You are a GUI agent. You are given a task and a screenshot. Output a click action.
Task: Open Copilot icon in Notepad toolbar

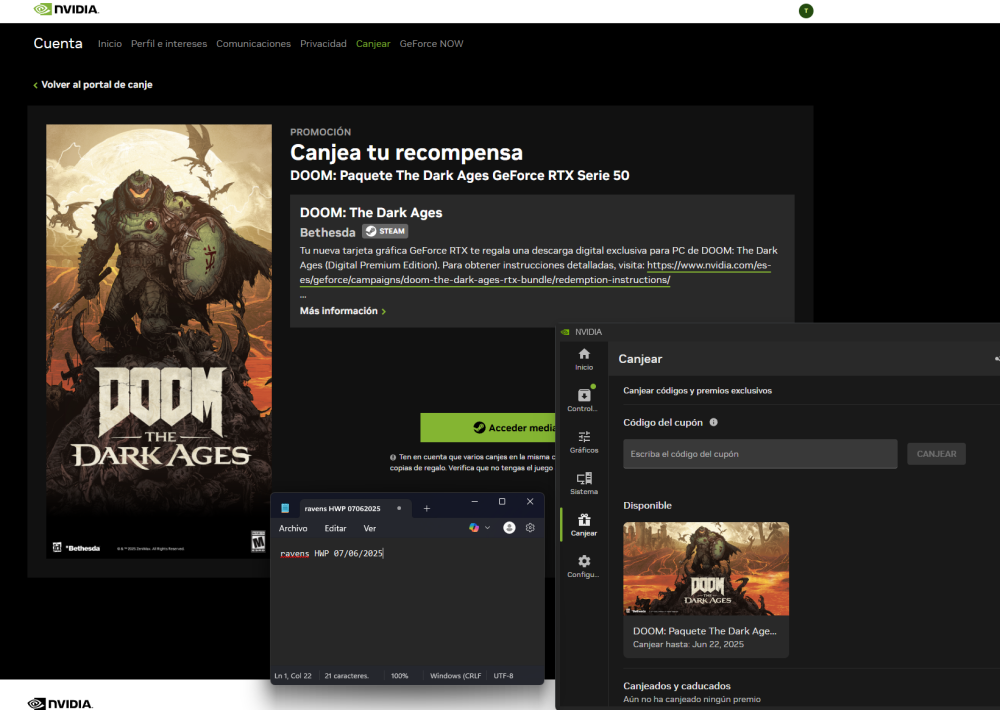pos(473,528)
